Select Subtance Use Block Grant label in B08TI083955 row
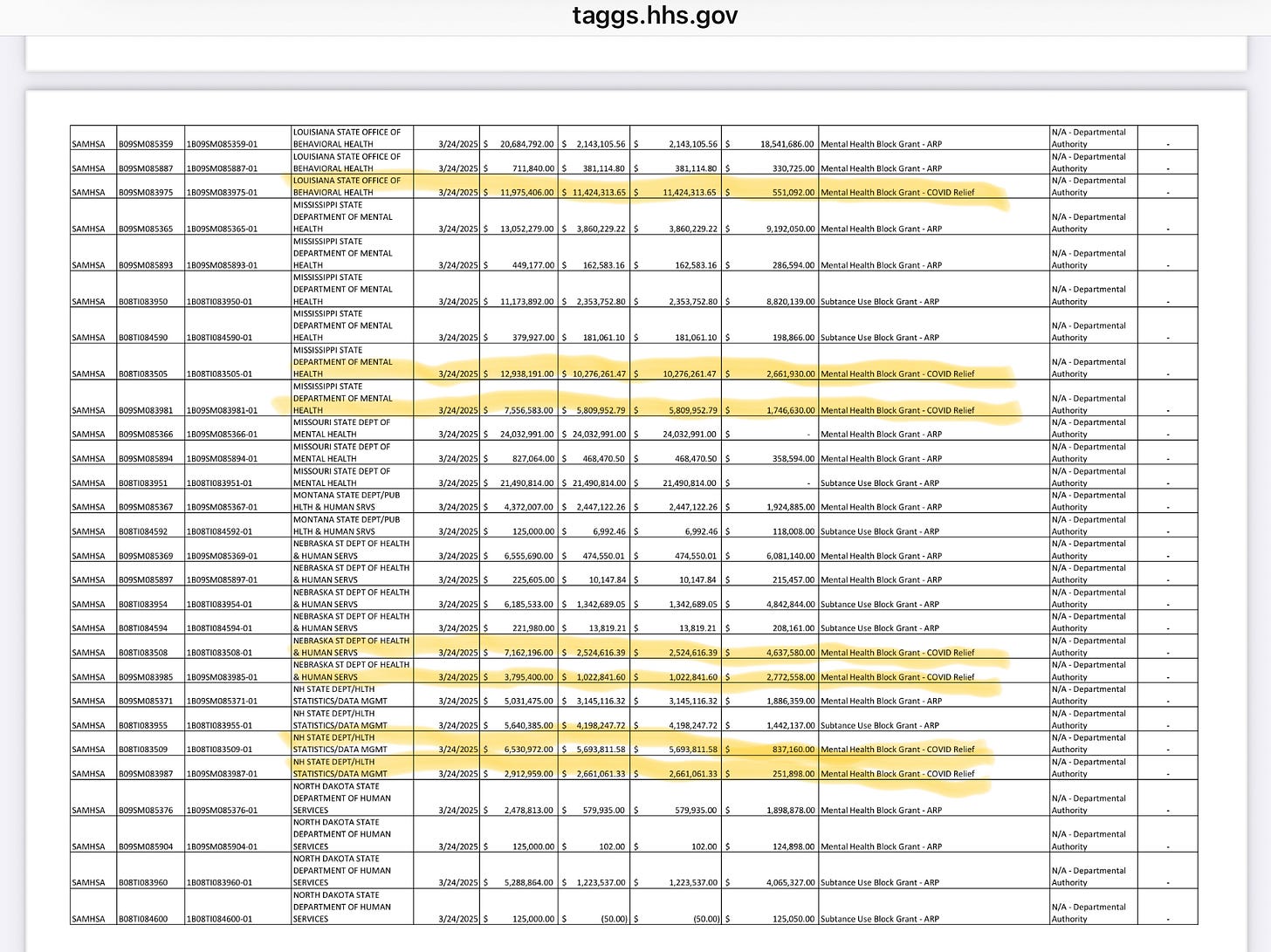Viewport: 1271px width, 952px height. point(880,725)
